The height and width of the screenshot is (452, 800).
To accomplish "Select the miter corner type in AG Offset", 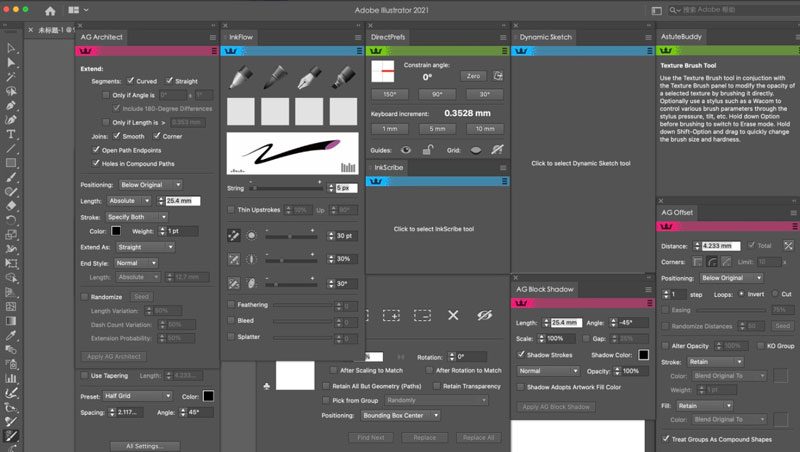I will [697, 262].
